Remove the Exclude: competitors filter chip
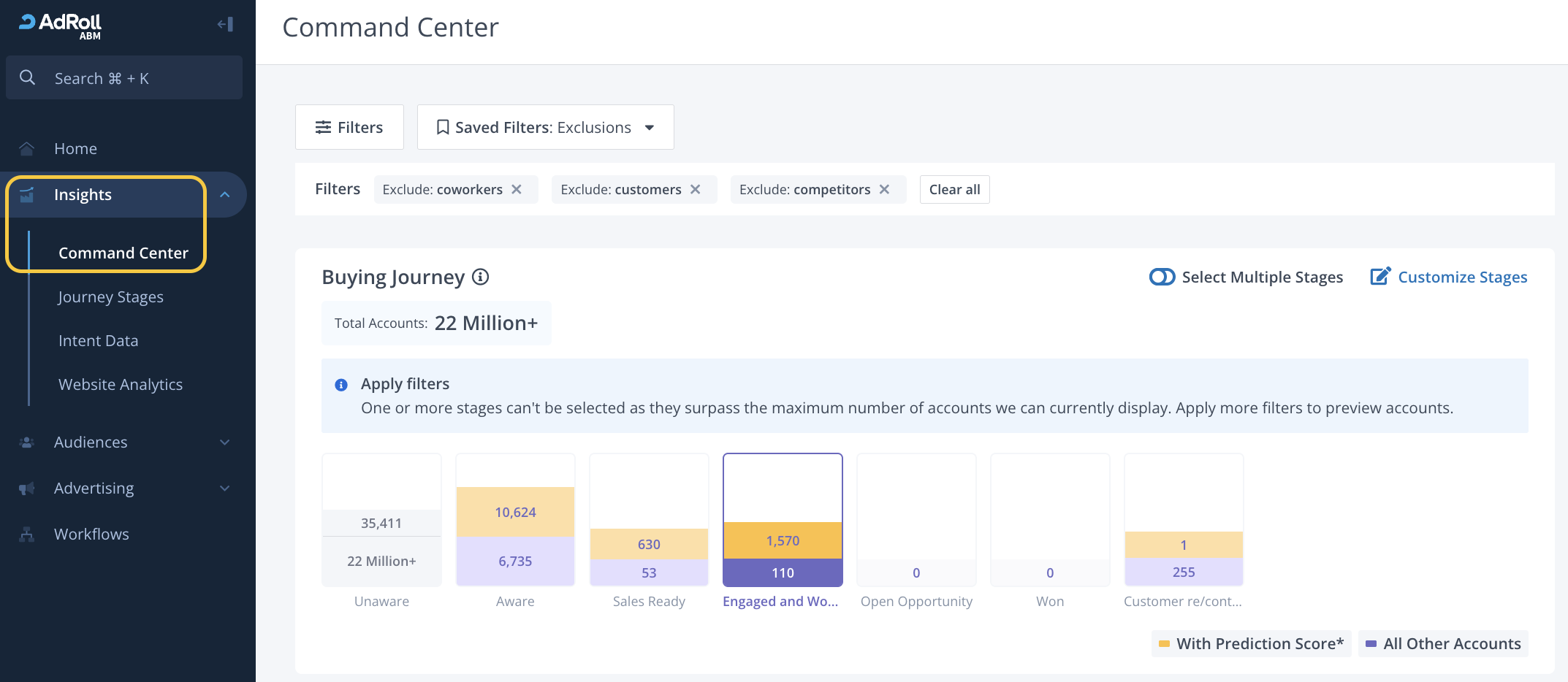This screenshot has height=682, width=1568. 884,190
